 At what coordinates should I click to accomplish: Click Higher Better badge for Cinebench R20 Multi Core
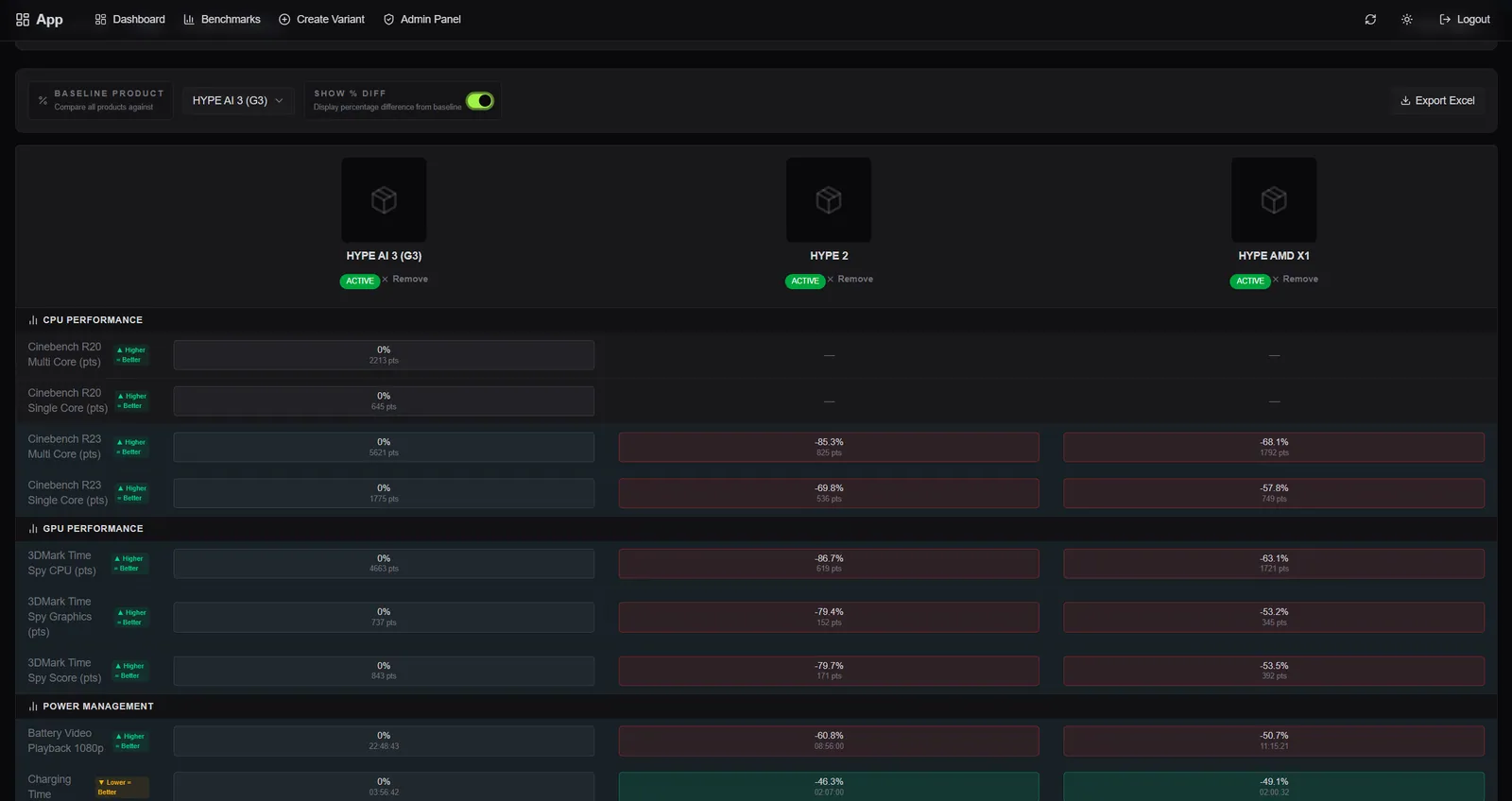[131, 355]
